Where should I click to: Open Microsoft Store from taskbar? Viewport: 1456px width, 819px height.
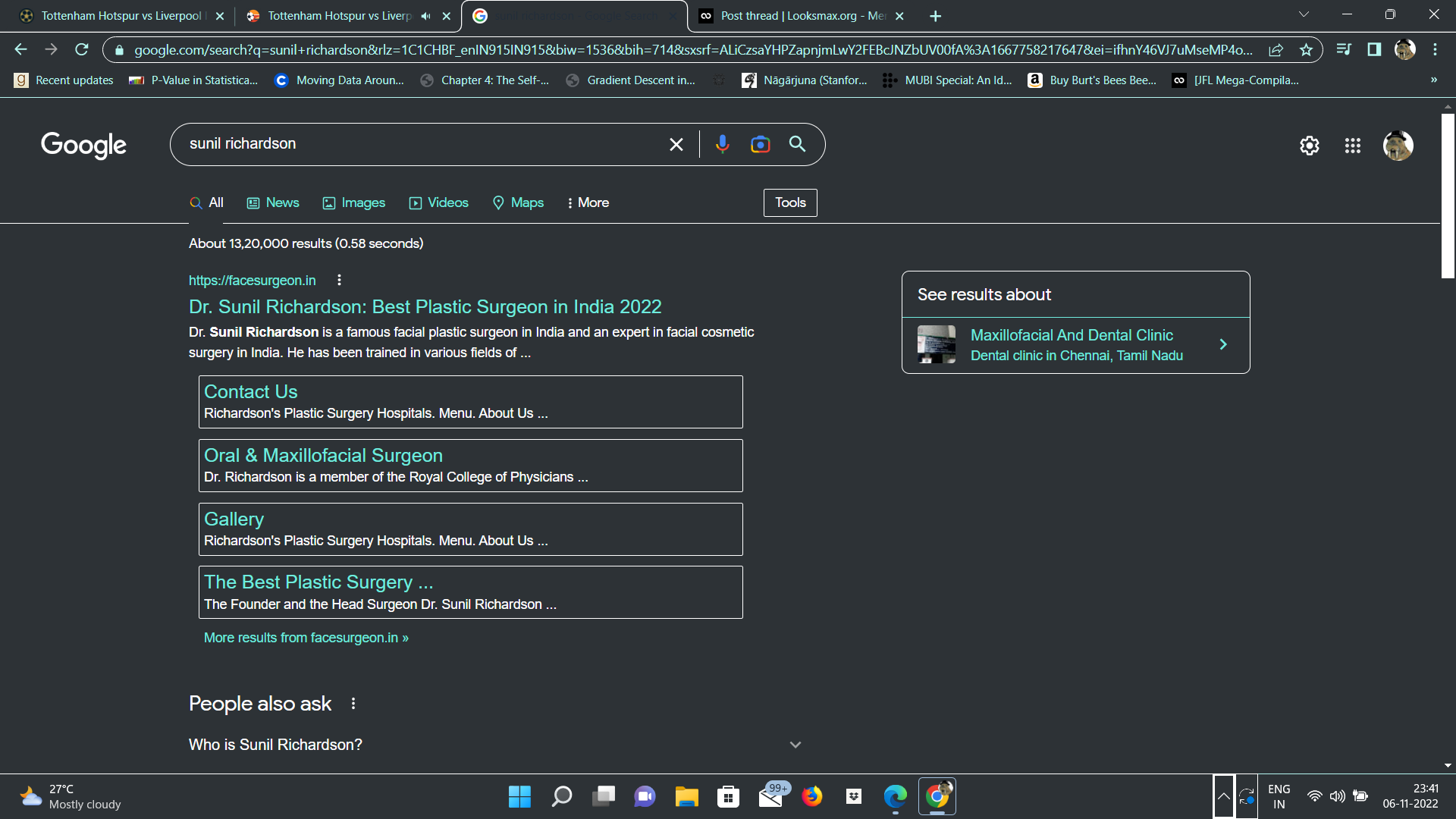[729, 796]
